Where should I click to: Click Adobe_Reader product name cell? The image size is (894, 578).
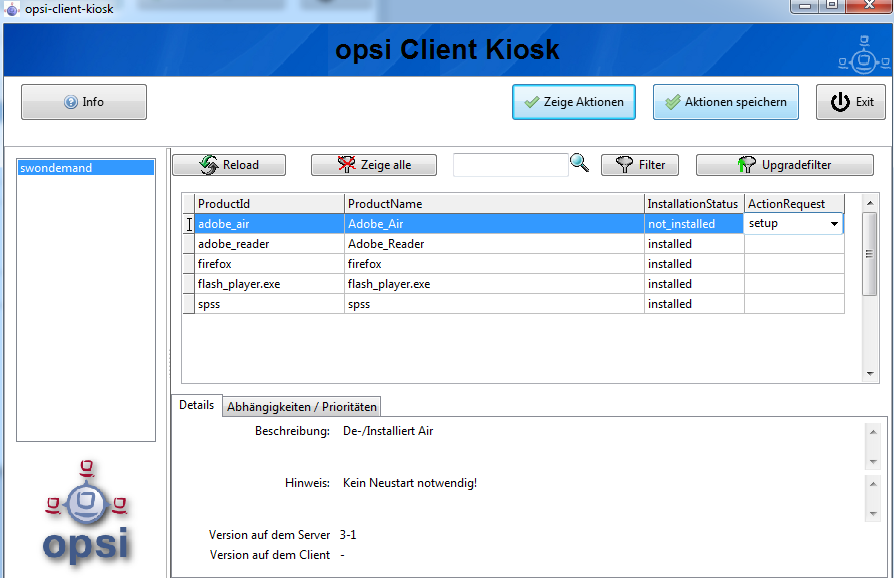point(494,244)
